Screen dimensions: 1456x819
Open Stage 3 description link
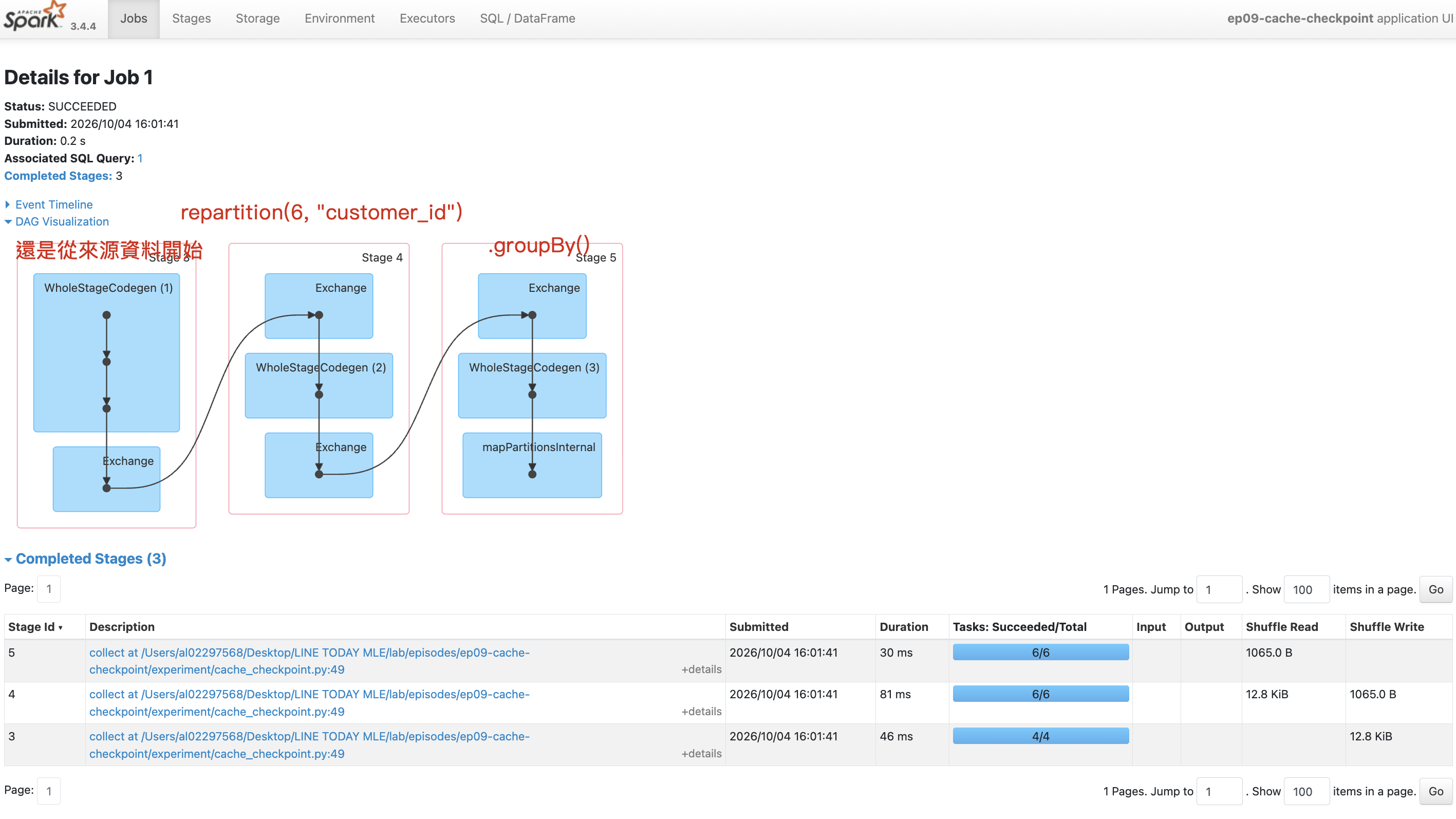[x=309, y=745]
